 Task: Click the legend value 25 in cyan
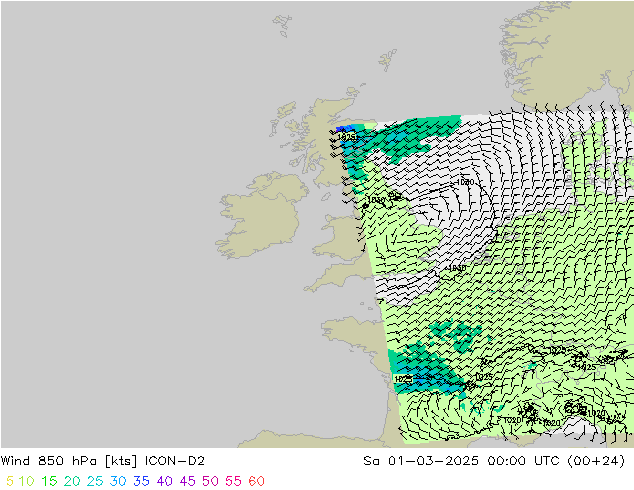95,481
